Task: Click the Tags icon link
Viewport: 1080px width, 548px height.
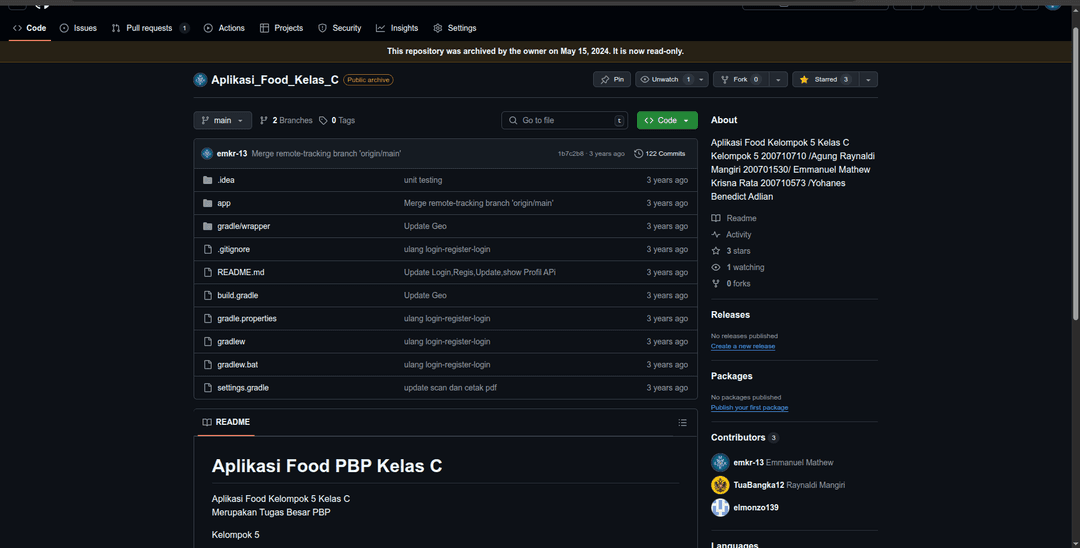Action: click(x=323, y=120)
